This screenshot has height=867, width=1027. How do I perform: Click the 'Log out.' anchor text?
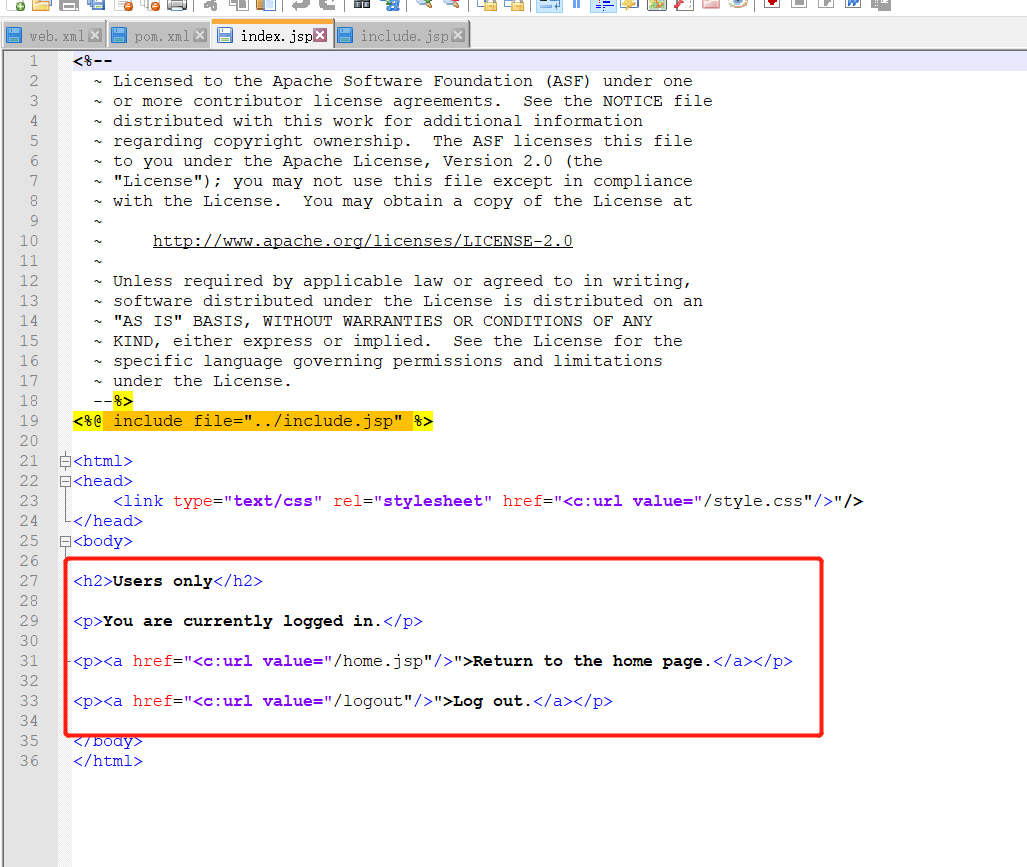(493, 701)
